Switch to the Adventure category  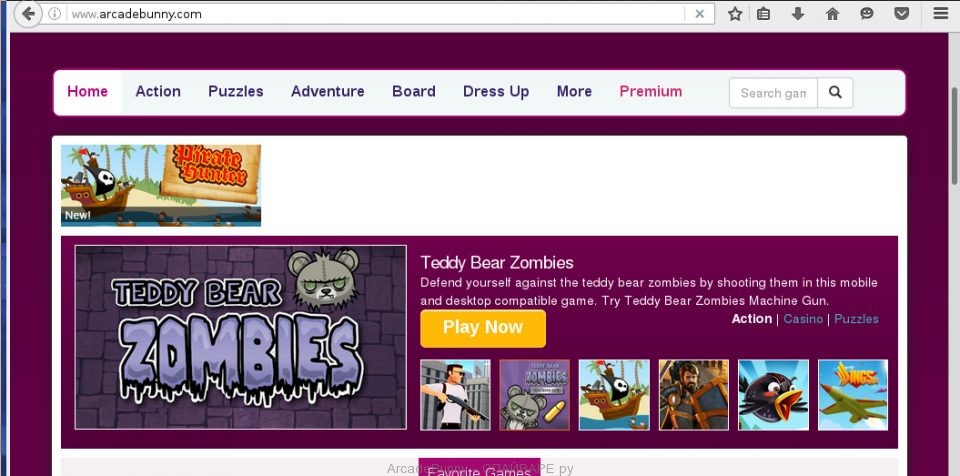tap(328, 91)
